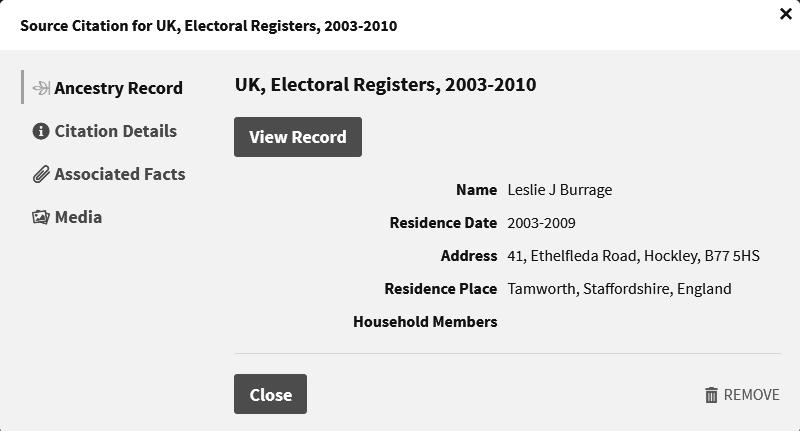Click the Citation Details info icon
Screen dimensions: 800x431
pos(41,131)
